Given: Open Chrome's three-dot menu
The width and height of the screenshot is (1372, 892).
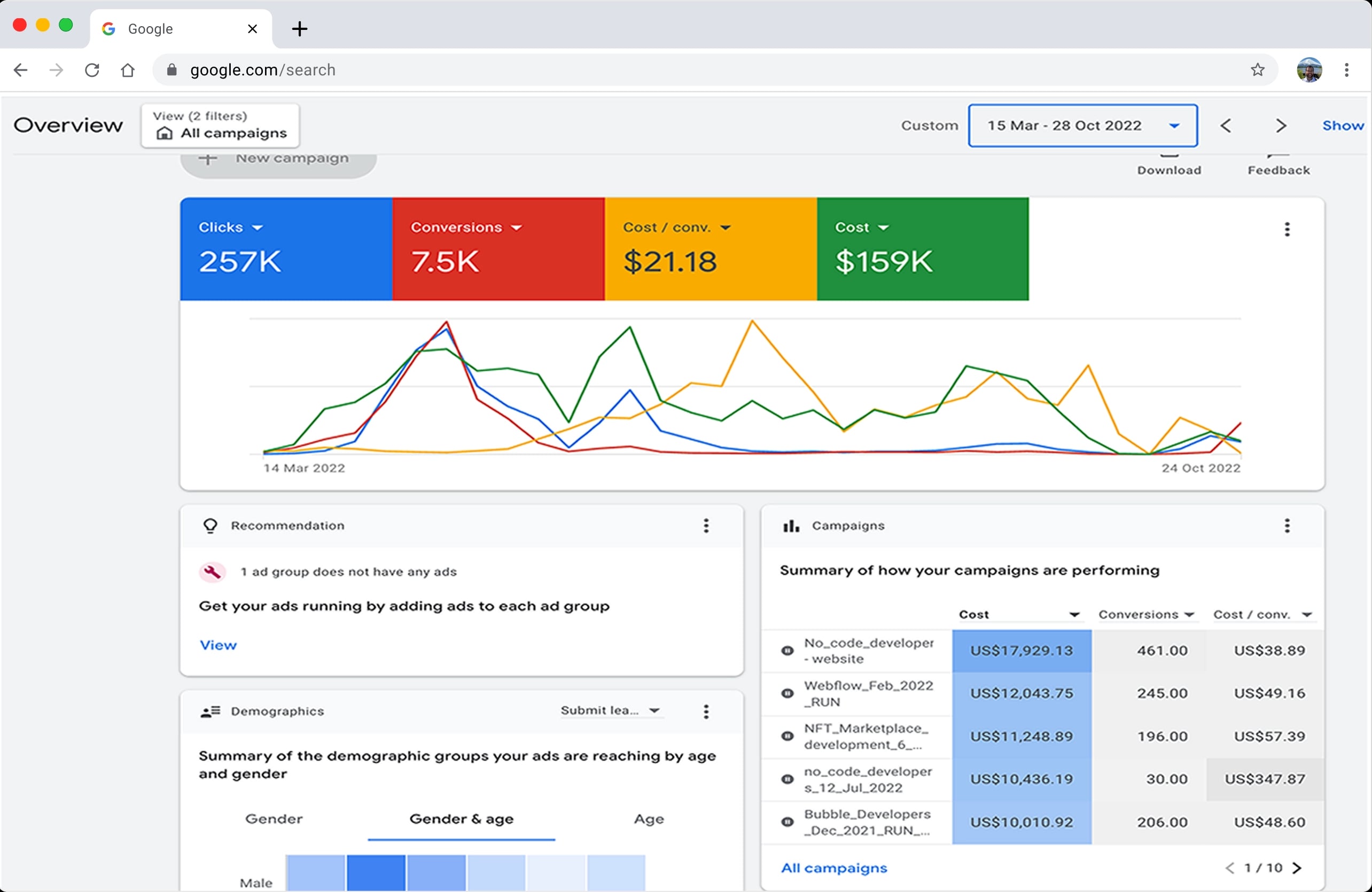Looking at the screenshot, I should (x=1347, y=71).
